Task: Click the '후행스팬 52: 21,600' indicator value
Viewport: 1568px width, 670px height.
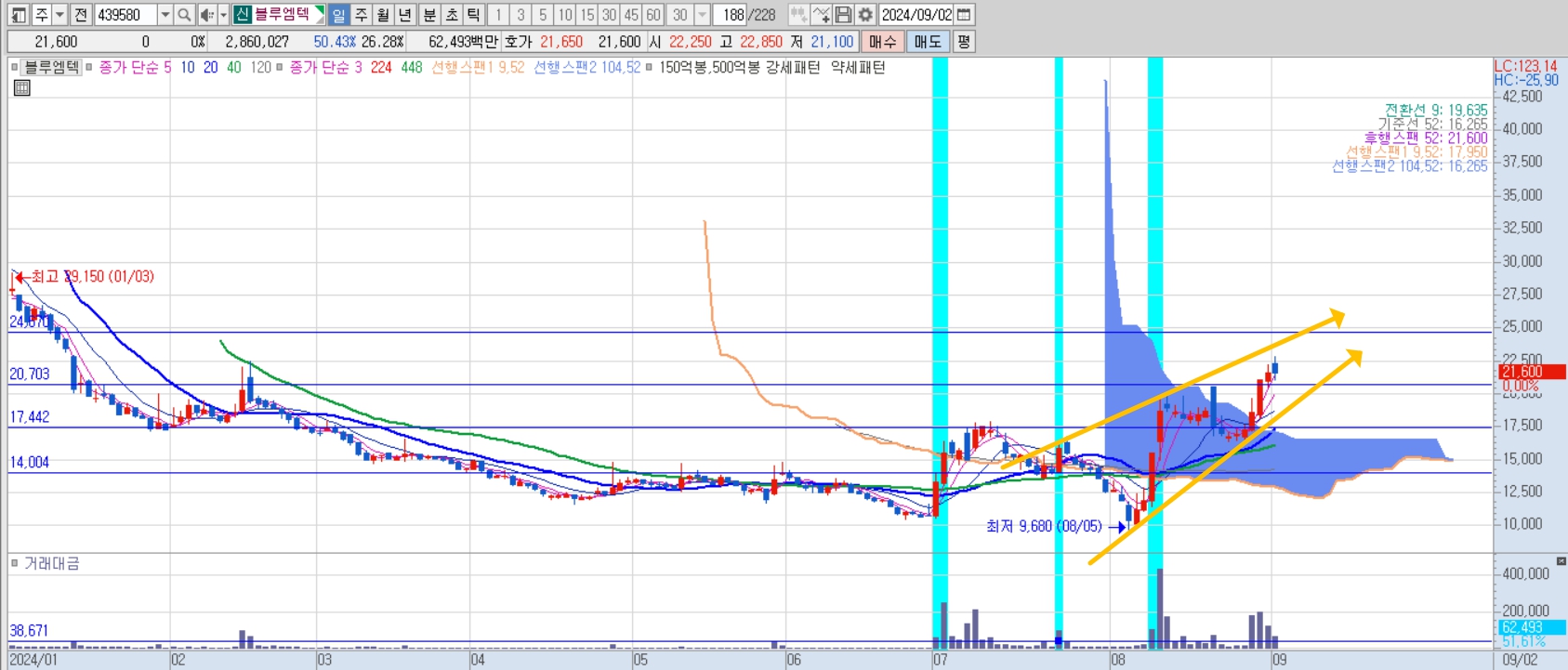Action: tap(1426, 138)
